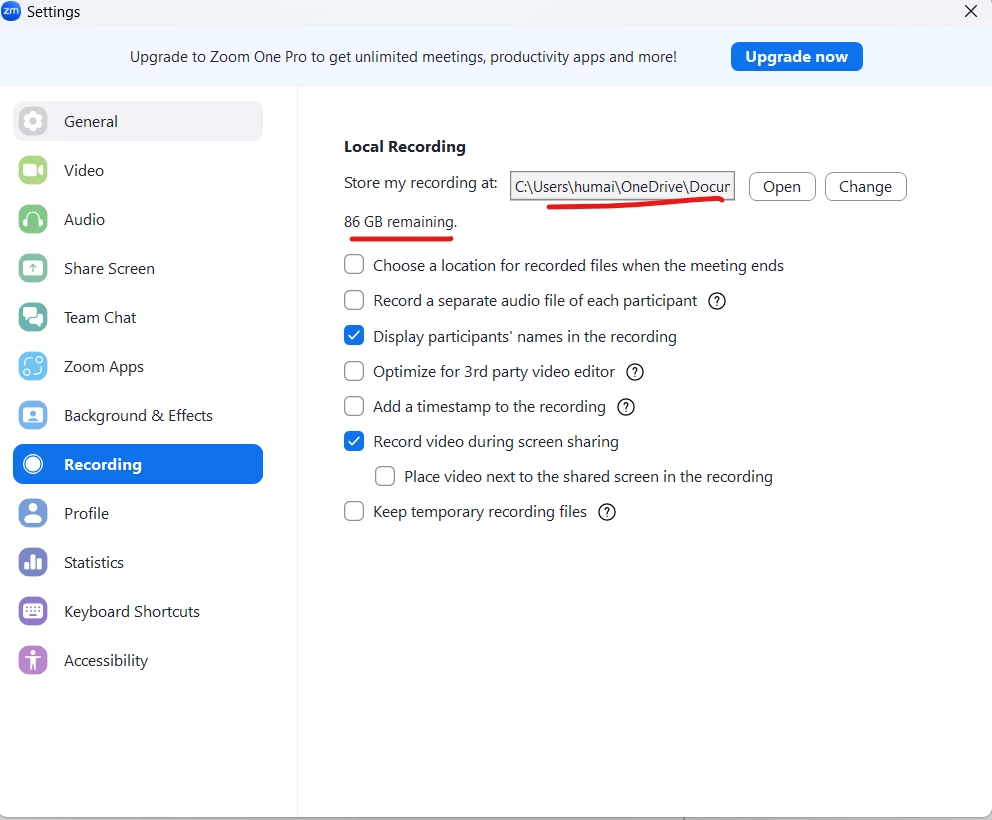This screenshot has width=992, height=820.
Task: Open help for timestamp option
Action: coord(626,407)
